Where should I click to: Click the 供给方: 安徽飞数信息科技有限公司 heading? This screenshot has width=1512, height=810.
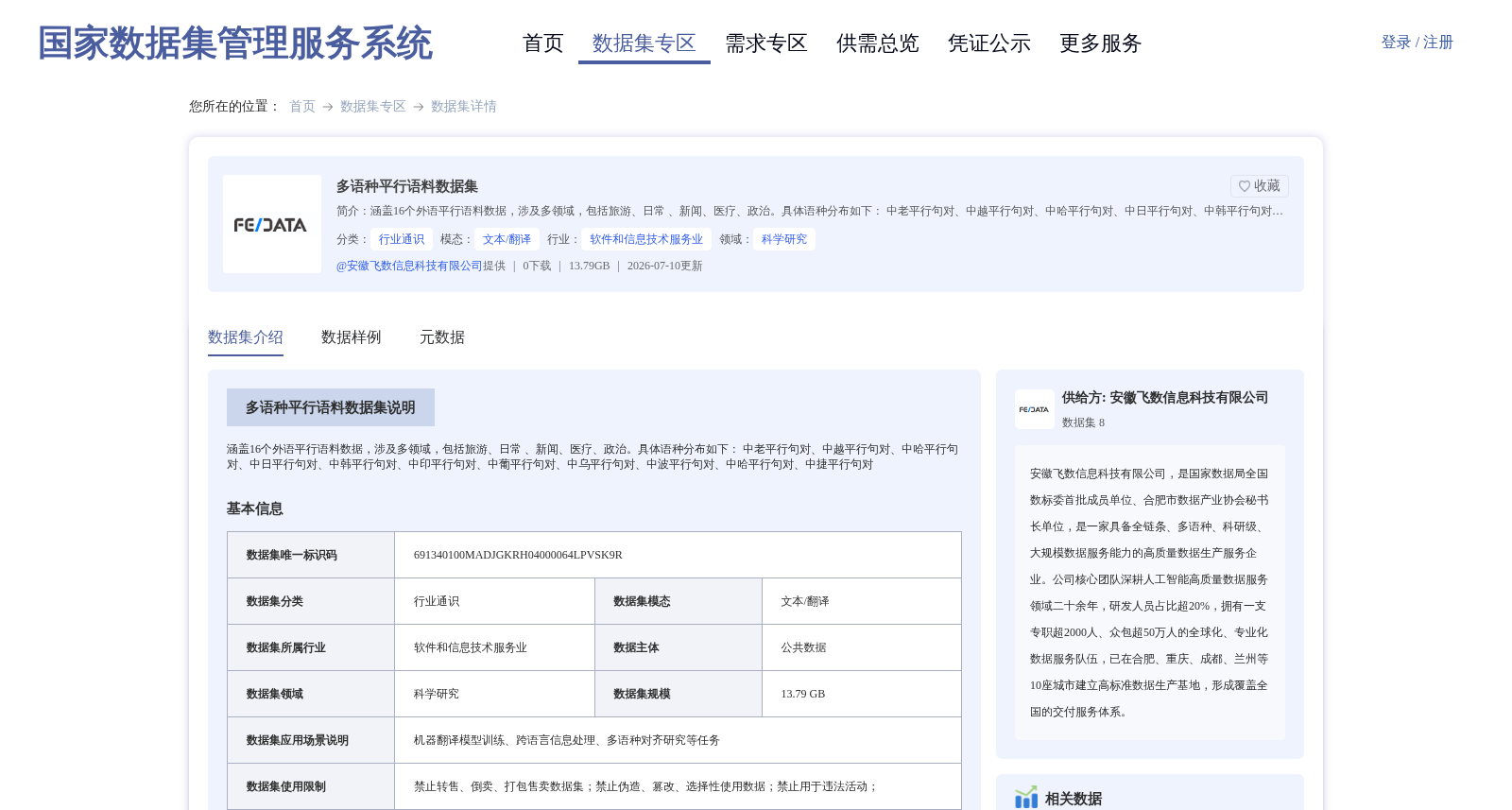(1165, 398)
